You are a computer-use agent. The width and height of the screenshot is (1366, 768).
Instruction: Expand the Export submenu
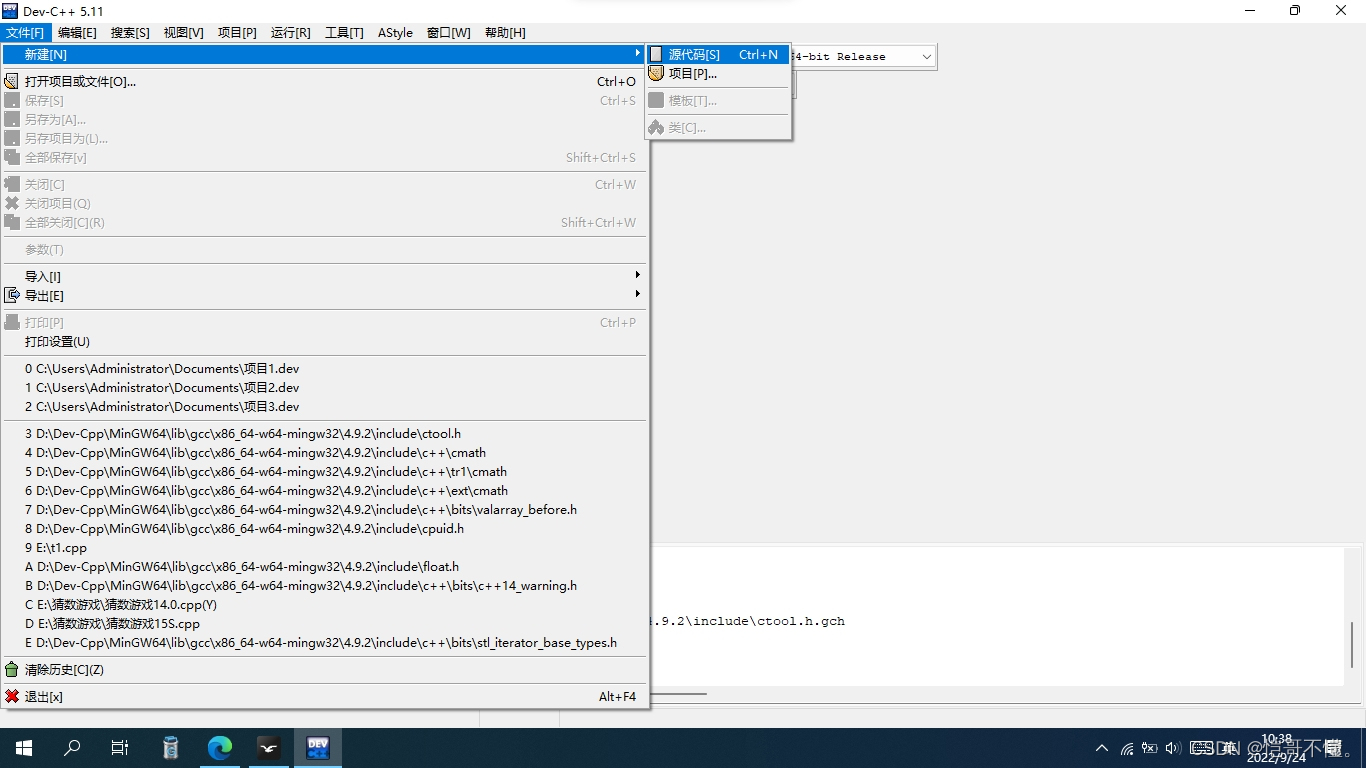point(637,294)
